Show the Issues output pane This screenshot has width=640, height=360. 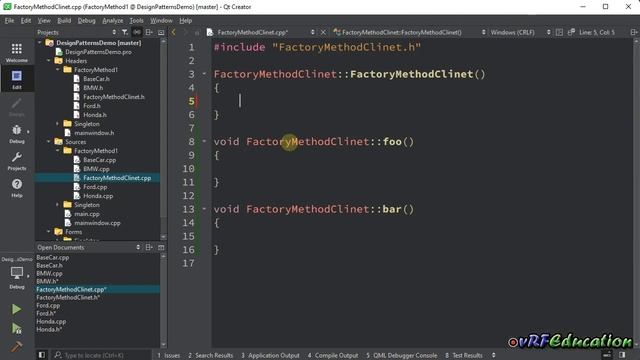[x=169, y=355]
